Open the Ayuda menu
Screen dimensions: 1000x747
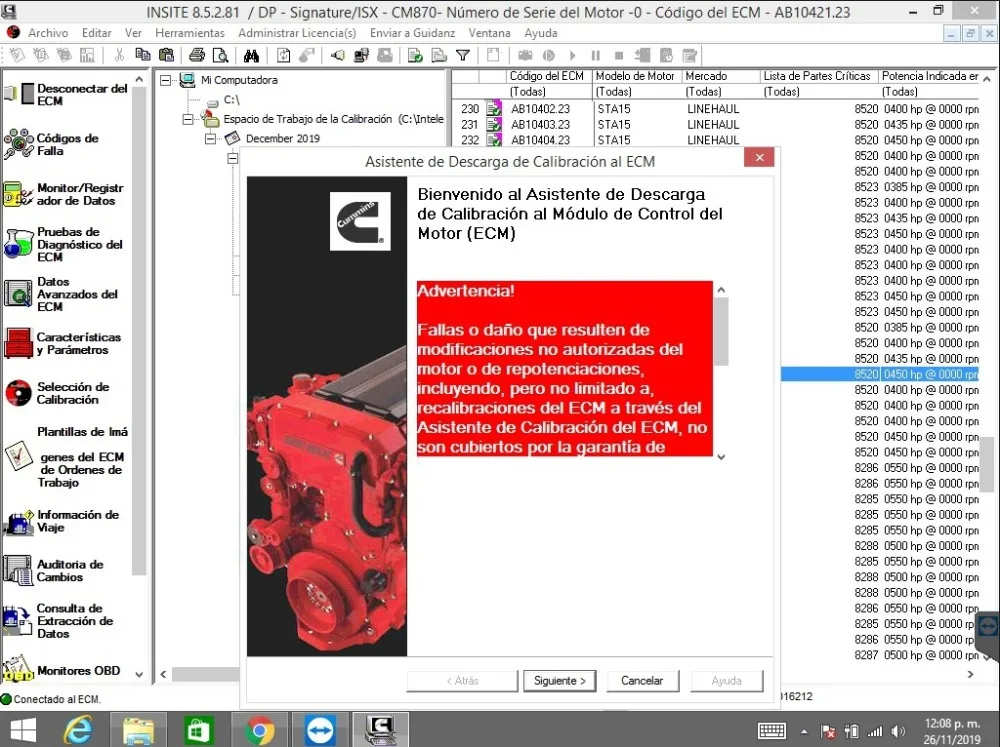click(540, 33)
